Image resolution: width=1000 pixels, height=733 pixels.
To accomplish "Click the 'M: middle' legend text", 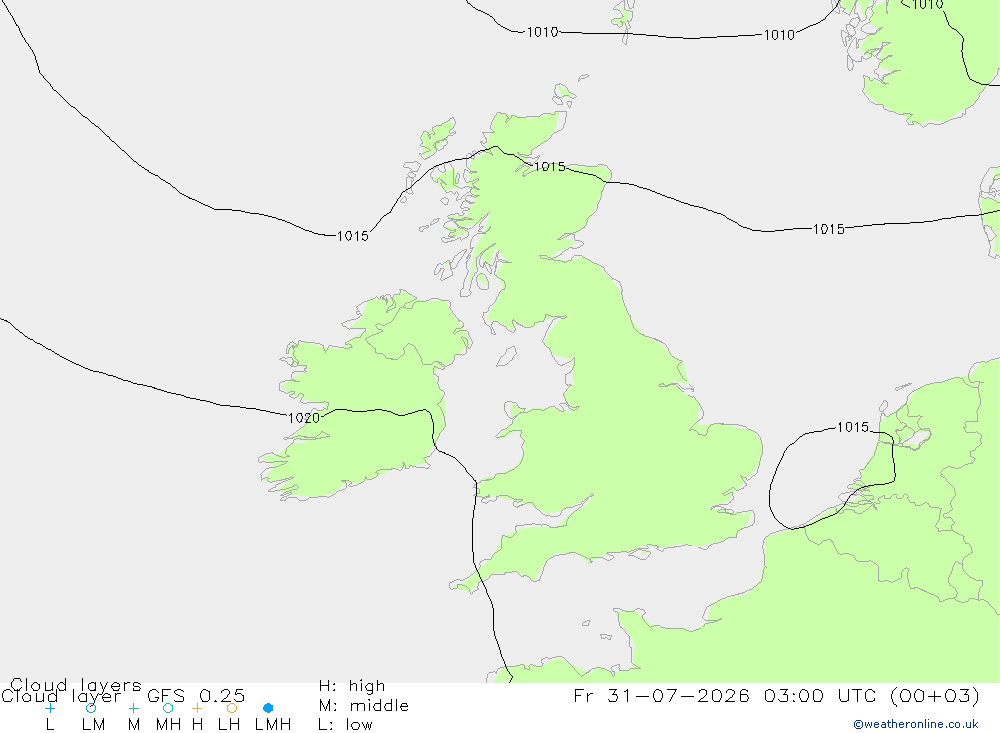I will point(363,706).
